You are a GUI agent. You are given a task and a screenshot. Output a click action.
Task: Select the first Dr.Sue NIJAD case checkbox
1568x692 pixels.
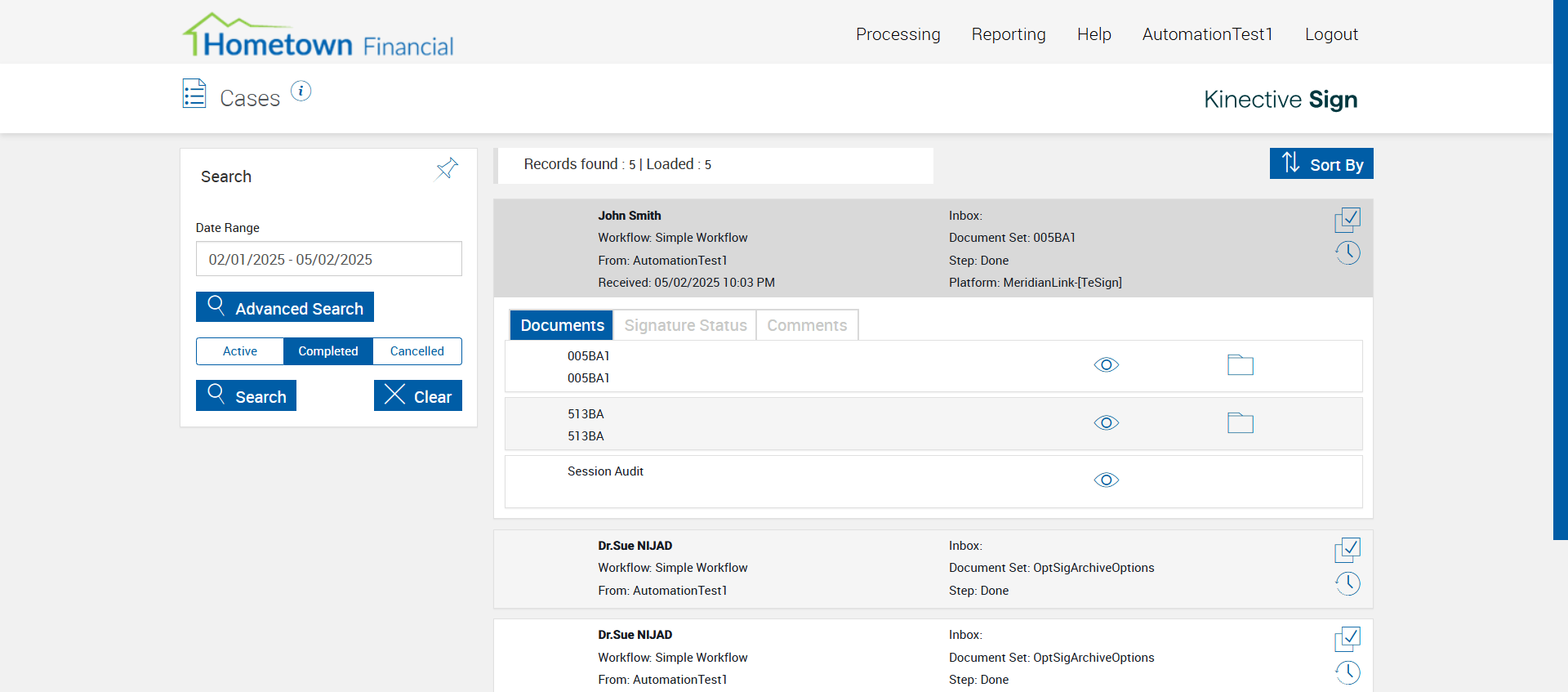pos(1347,549)
